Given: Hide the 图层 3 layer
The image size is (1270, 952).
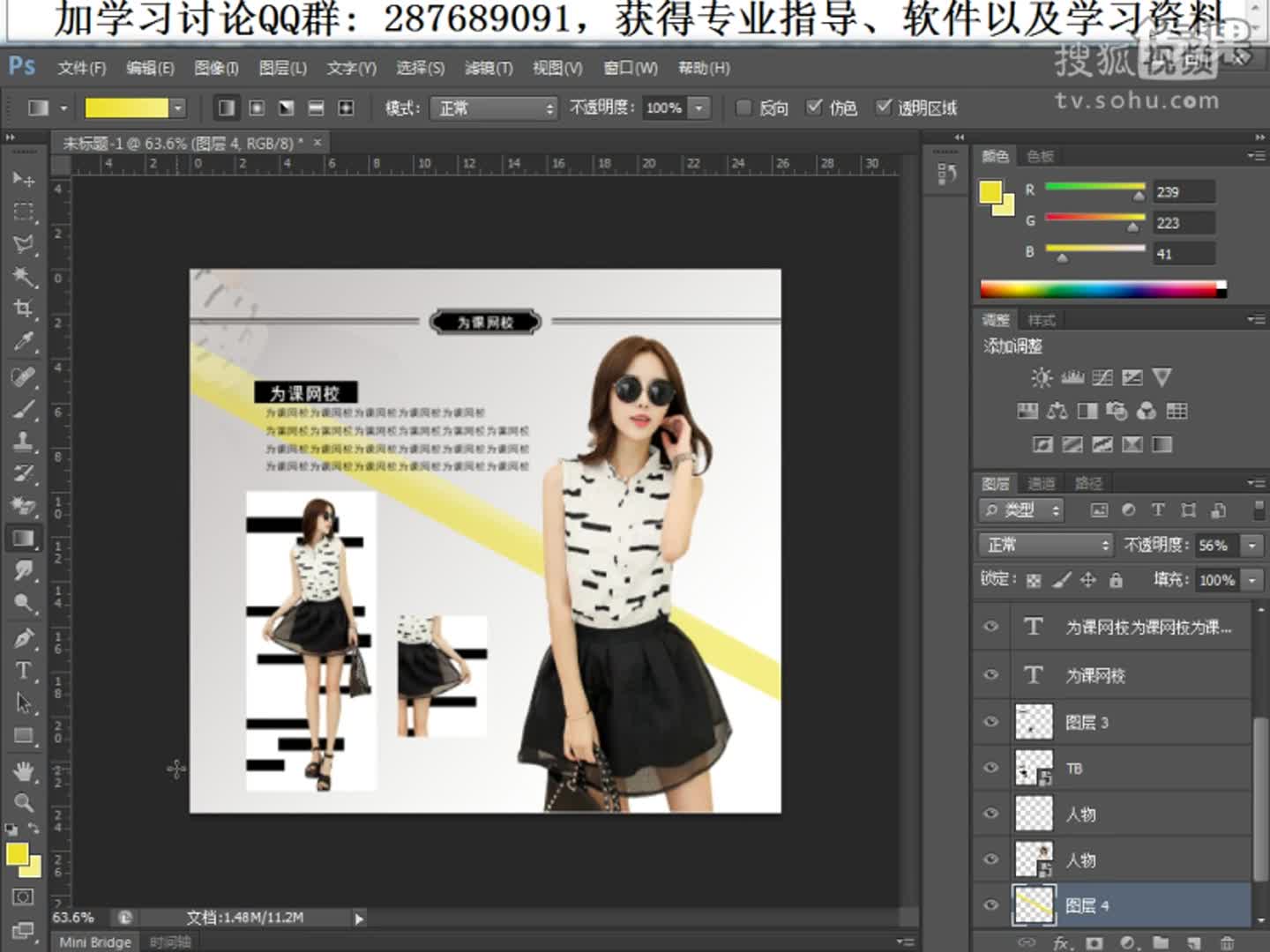Looking at the screenshot, I should 991,721.
